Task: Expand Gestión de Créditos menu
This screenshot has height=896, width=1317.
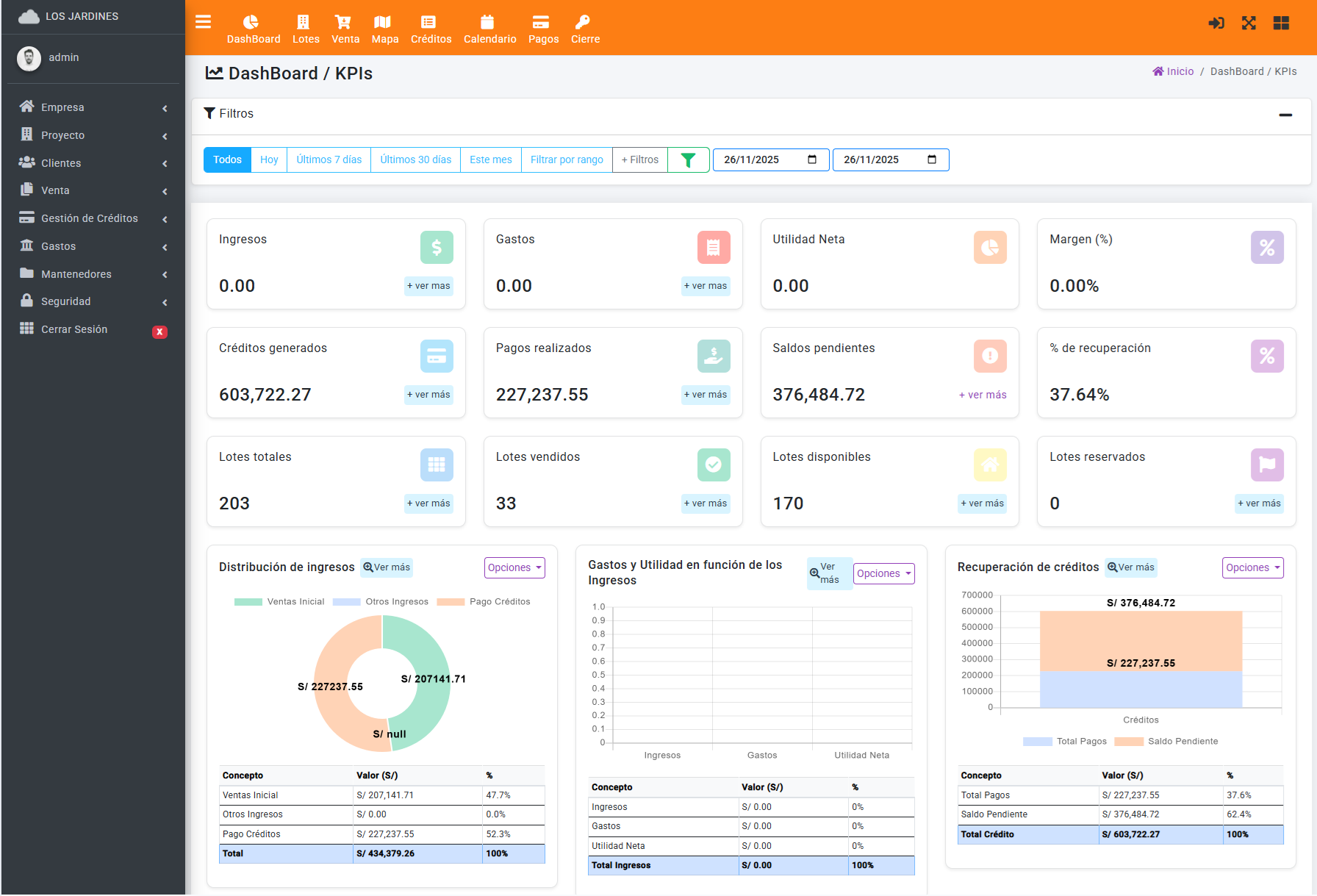Action: (x=89, y=218)
